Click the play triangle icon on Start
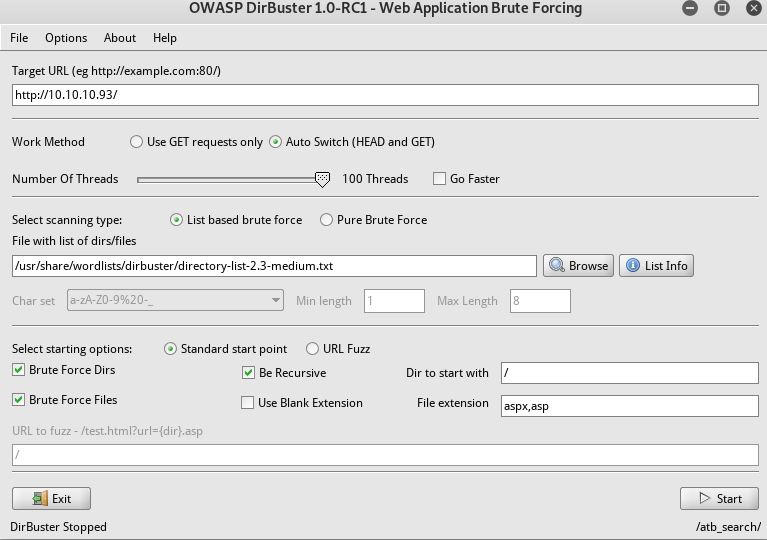Screen dimensions: 767x540 click(x=704, y=498)
